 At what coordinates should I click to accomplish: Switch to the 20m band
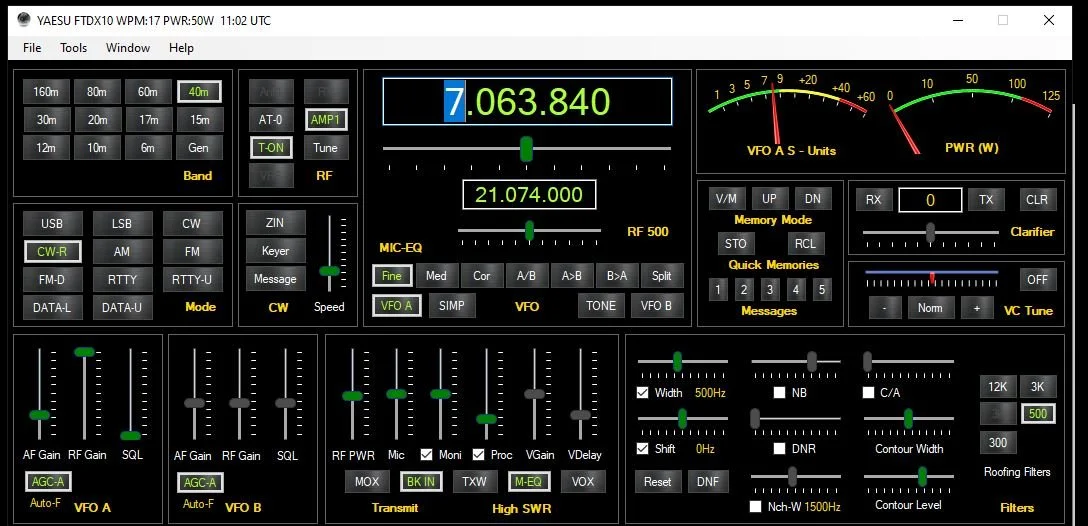click(x=98, y=119)
